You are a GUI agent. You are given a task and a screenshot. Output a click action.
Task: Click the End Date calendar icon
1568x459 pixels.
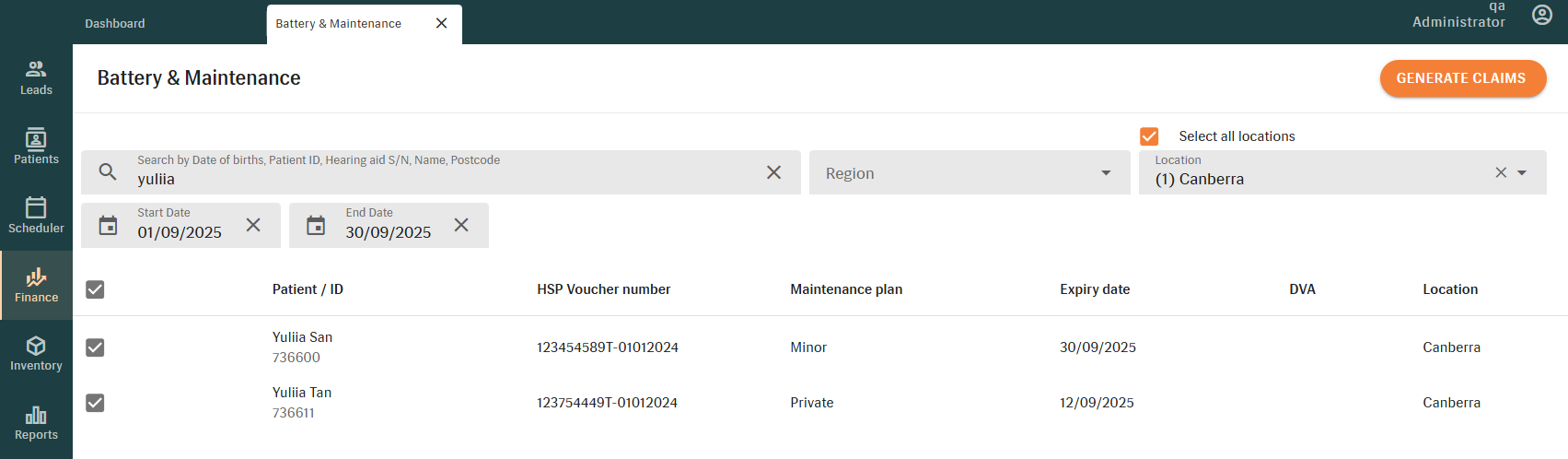316,226
